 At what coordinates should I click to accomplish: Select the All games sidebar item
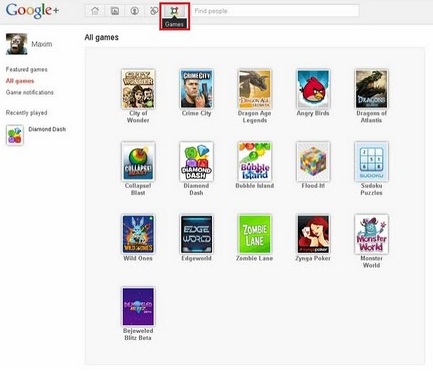click(20, 81)
